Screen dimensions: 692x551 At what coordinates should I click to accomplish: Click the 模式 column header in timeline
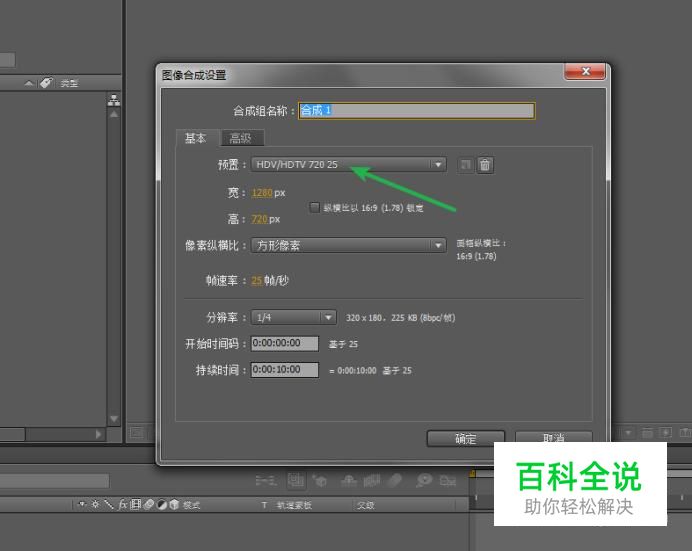[192, 505]
